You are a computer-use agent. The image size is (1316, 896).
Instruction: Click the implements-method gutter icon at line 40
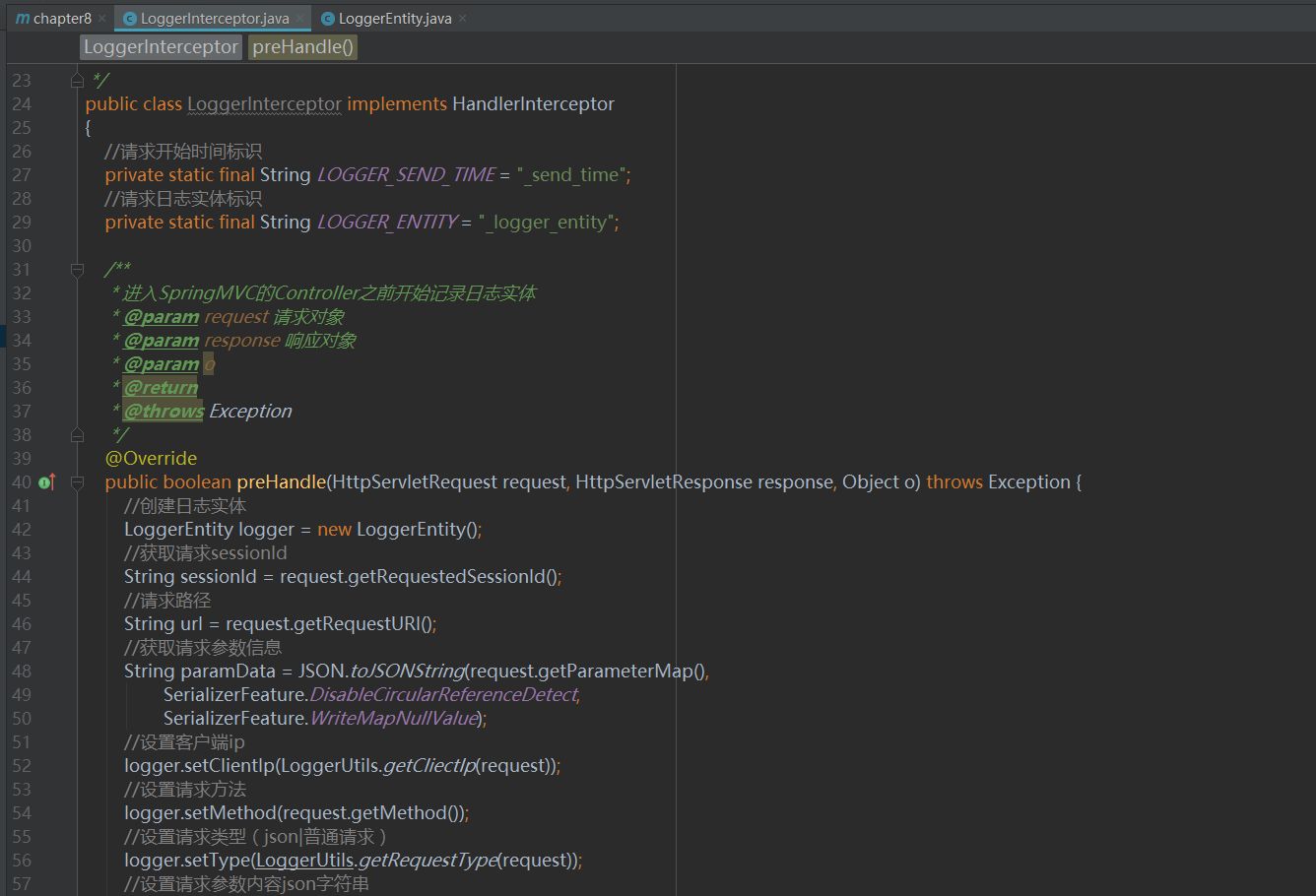click(47, 481)
